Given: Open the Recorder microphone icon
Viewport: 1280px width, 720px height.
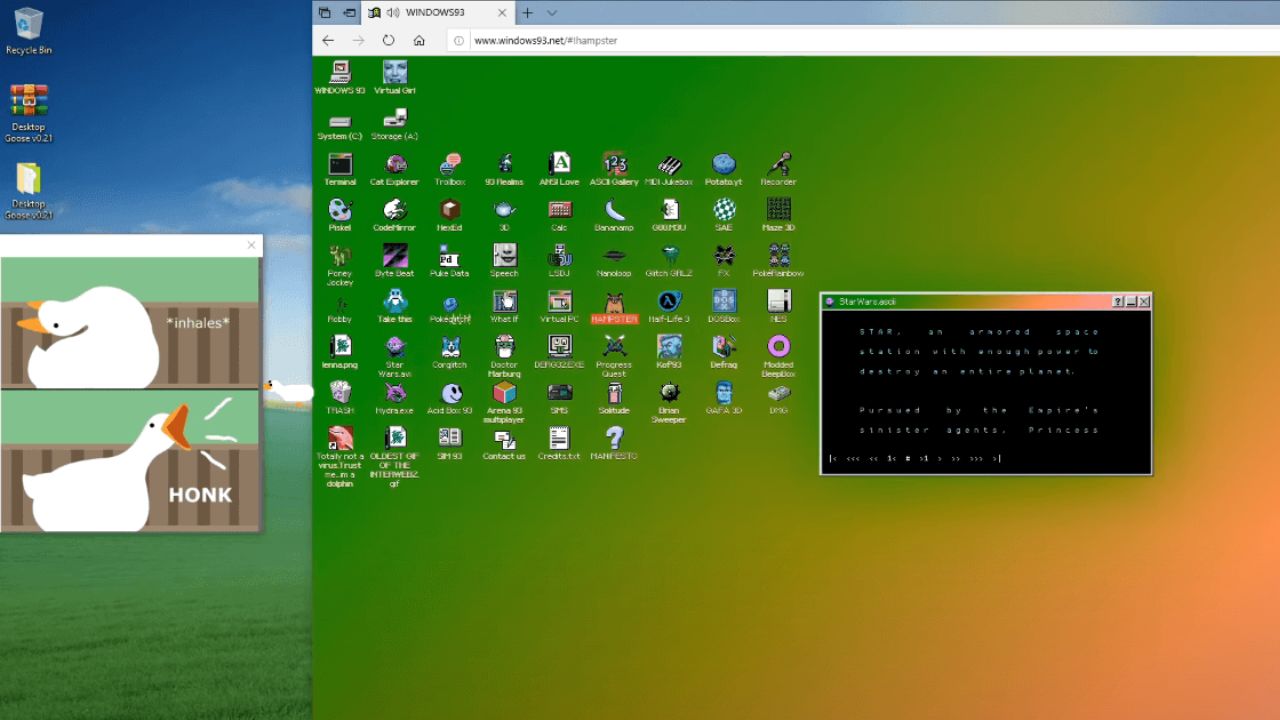Looking at the screenshot, I should coord(778,168).
